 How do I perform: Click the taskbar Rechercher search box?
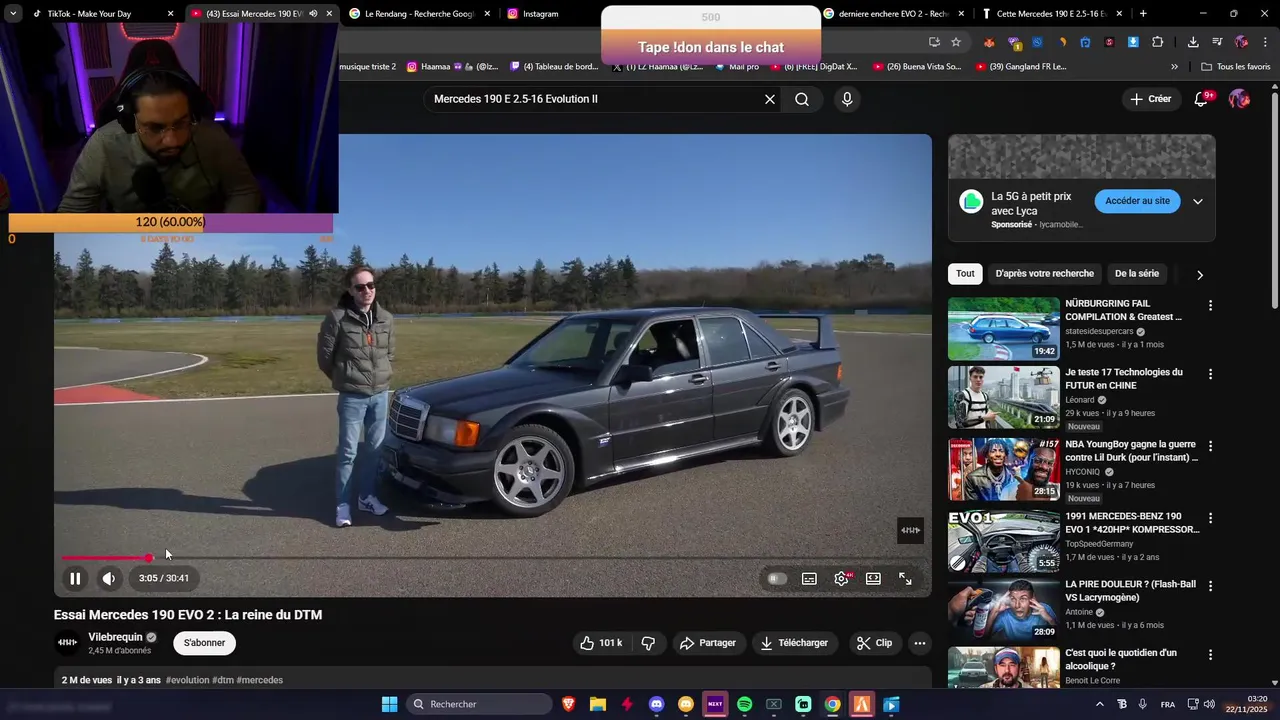478,704
